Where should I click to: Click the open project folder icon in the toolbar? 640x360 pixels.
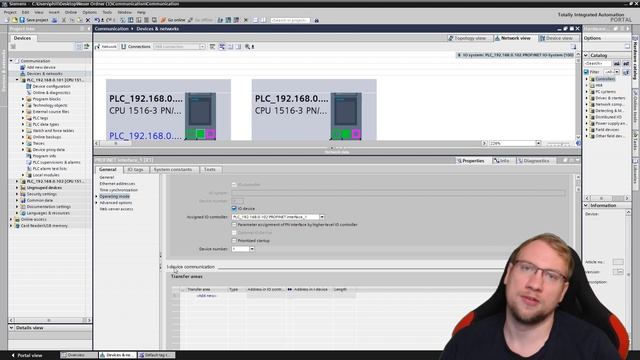15,20
